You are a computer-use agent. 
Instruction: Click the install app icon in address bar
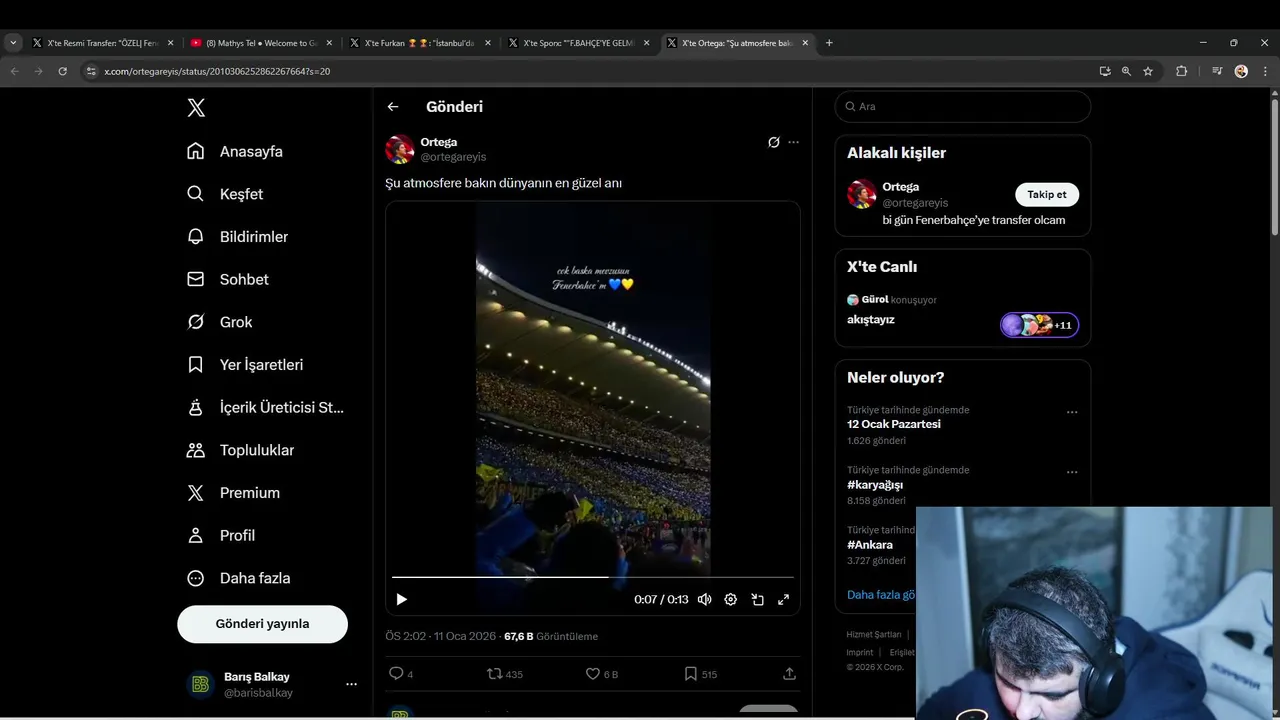(1104, 71)
